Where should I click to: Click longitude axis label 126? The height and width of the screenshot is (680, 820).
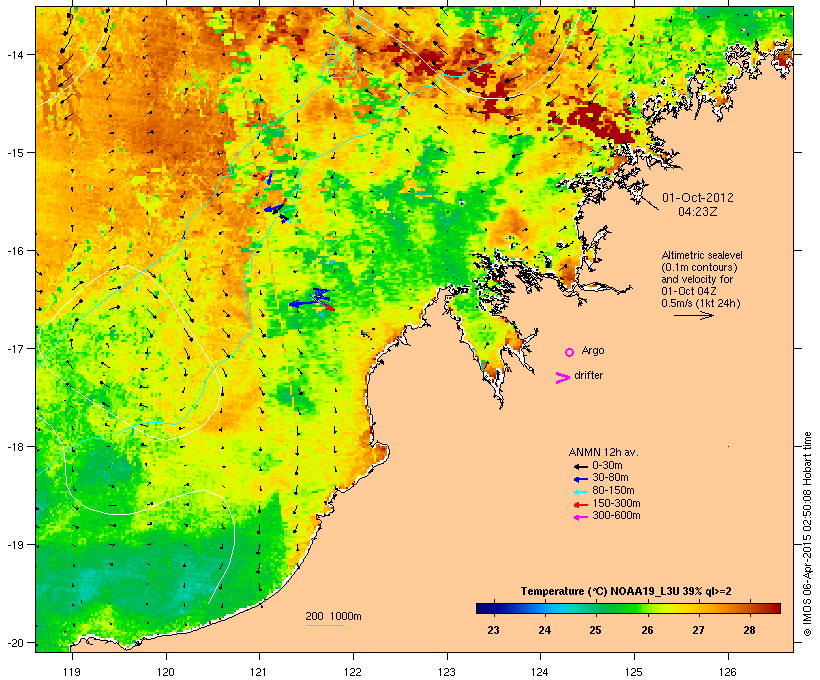(x=727, y=672)
